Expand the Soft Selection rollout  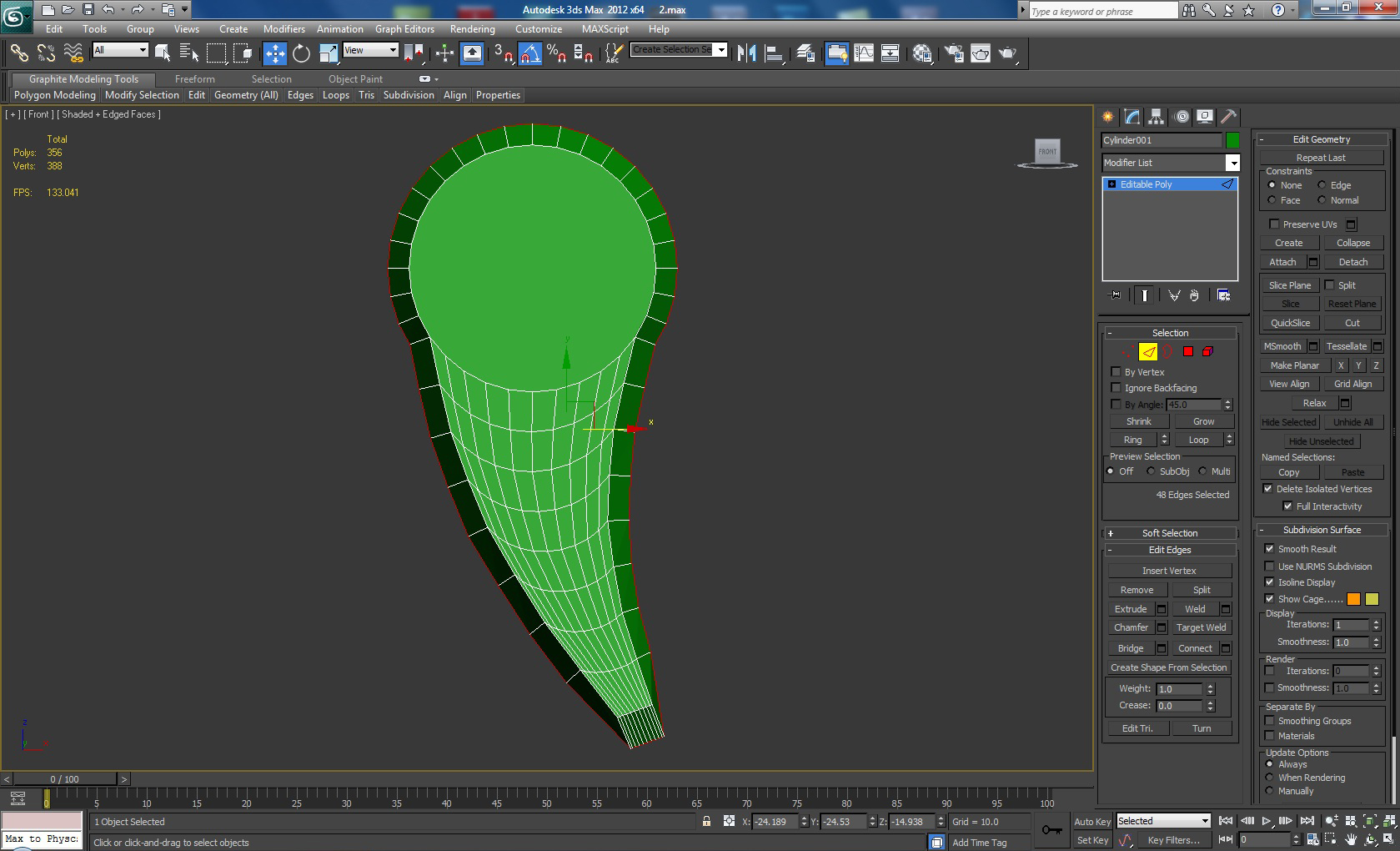point(1170,533)
